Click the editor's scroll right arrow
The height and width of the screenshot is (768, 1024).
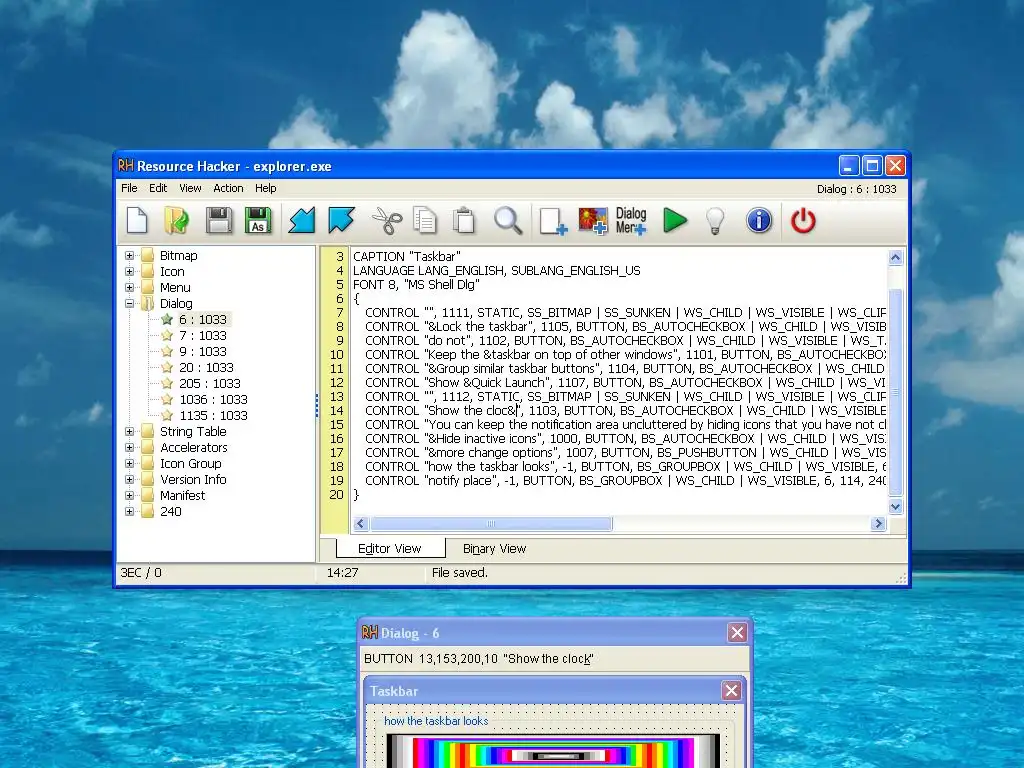pyautogui.click(x=878, y=523)
